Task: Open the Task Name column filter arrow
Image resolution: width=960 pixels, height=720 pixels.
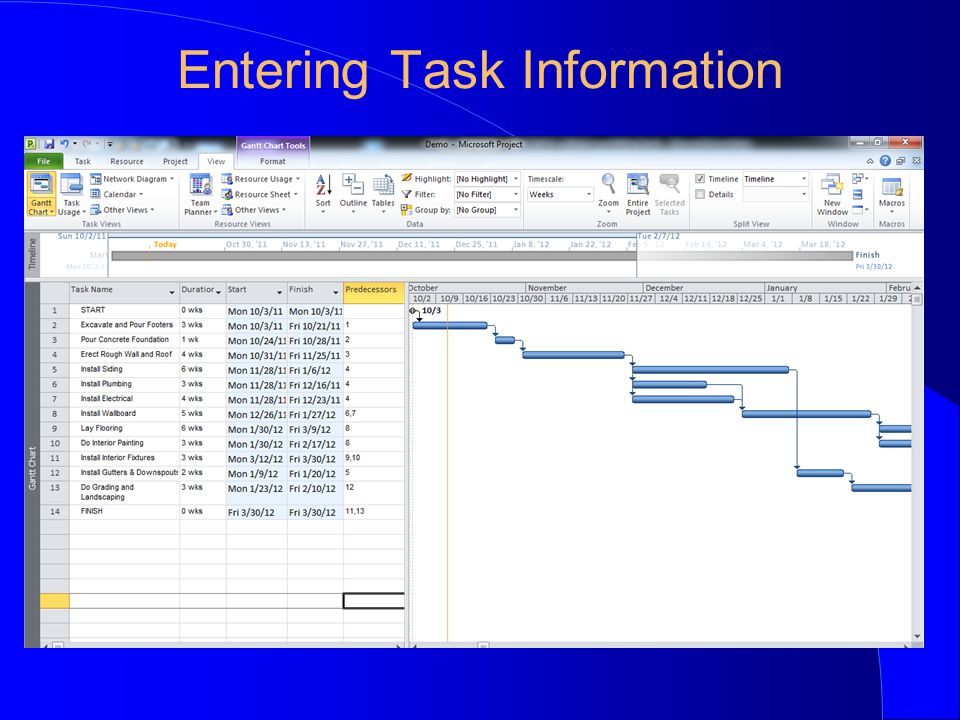Action: point(171,293)
